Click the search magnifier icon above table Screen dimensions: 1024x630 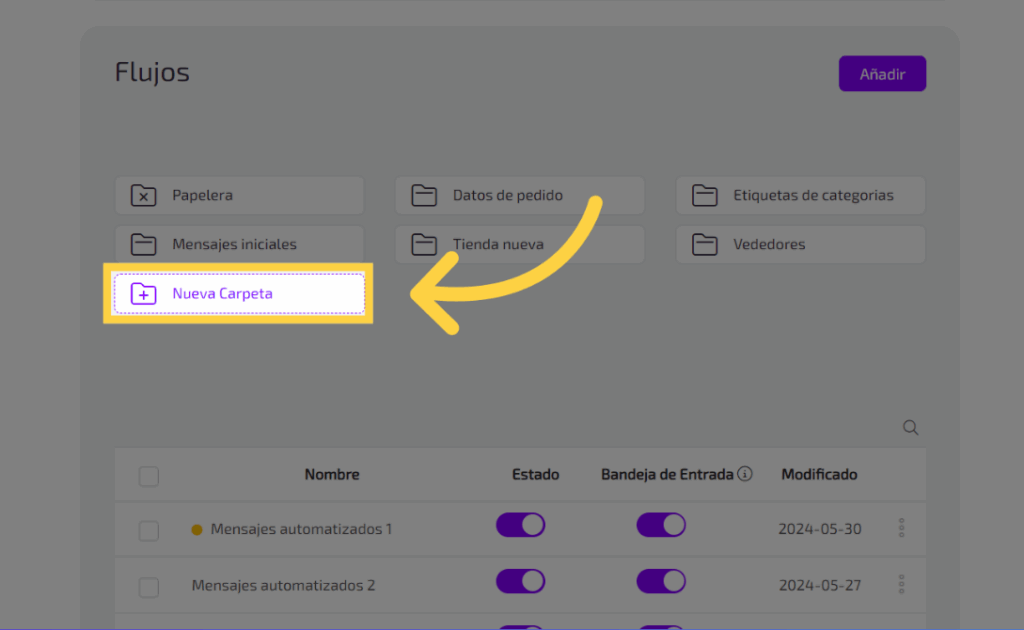[x=910, y=428]
